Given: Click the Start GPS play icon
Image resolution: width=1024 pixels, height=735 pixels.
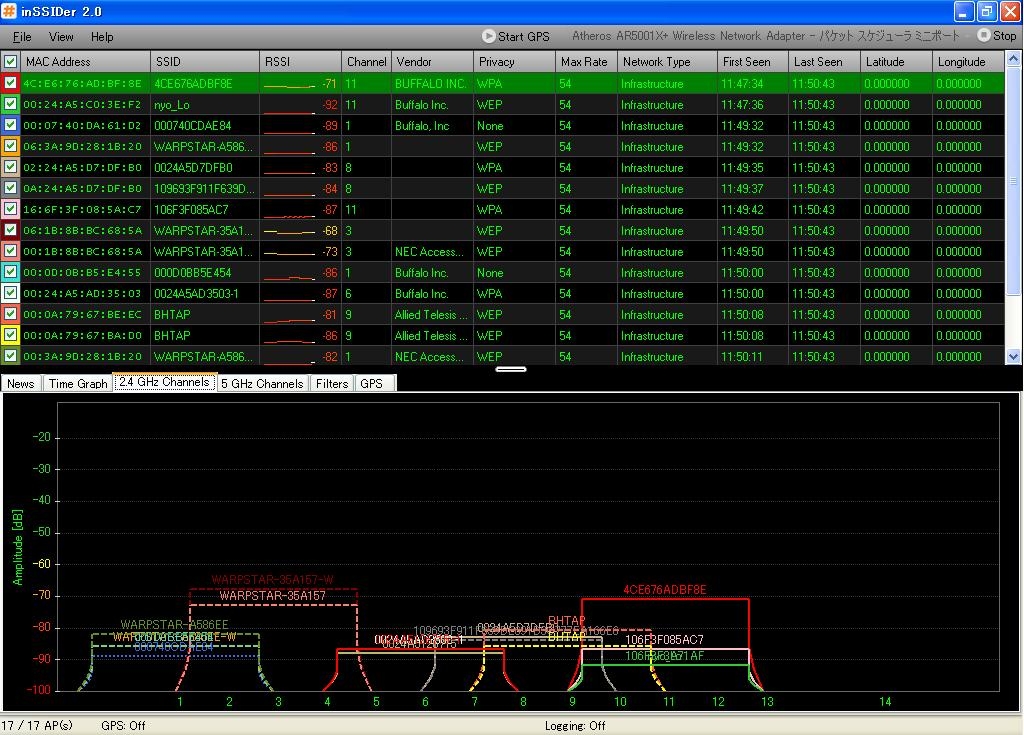Looking at the screenshot, I should pos(489,36).
